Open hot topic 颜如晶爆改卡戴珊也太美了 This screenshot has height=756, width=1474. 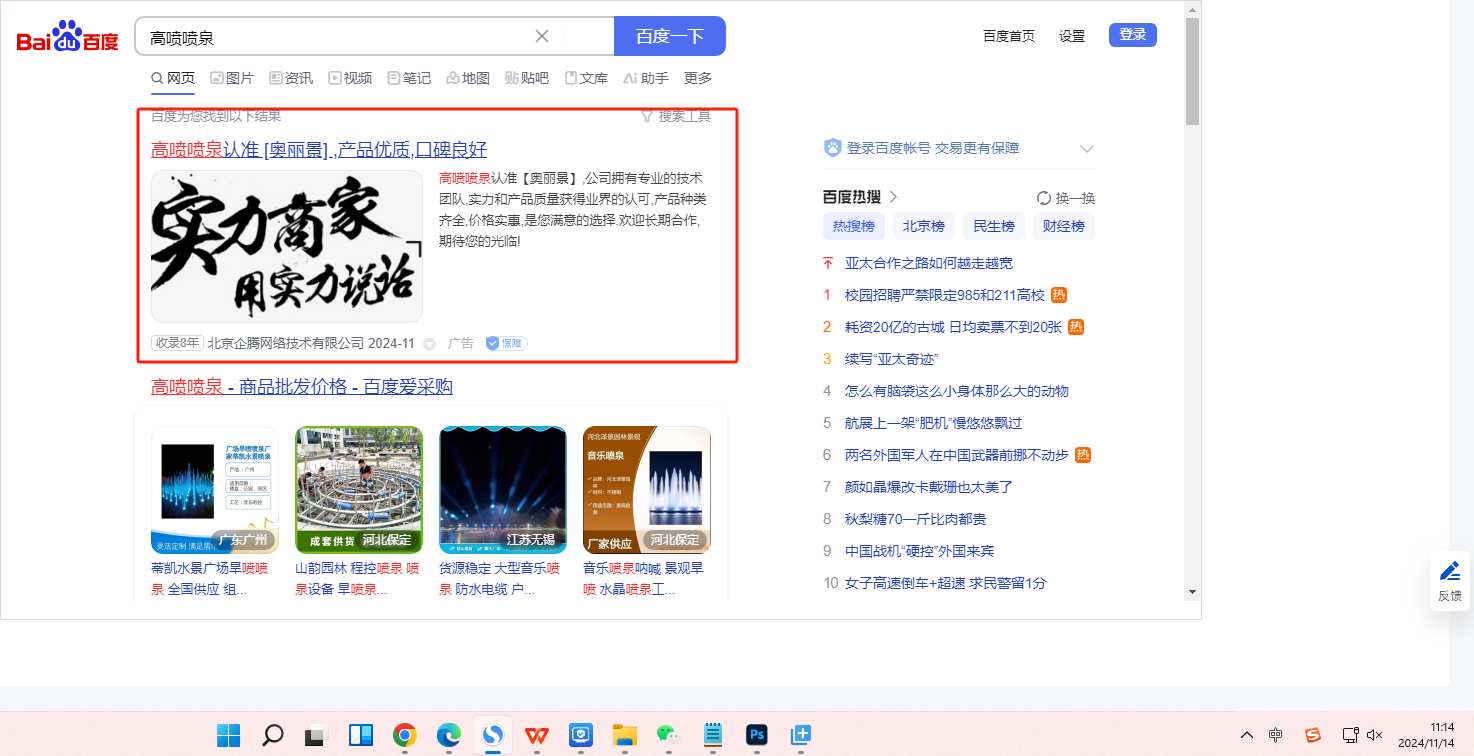(929, 487)
